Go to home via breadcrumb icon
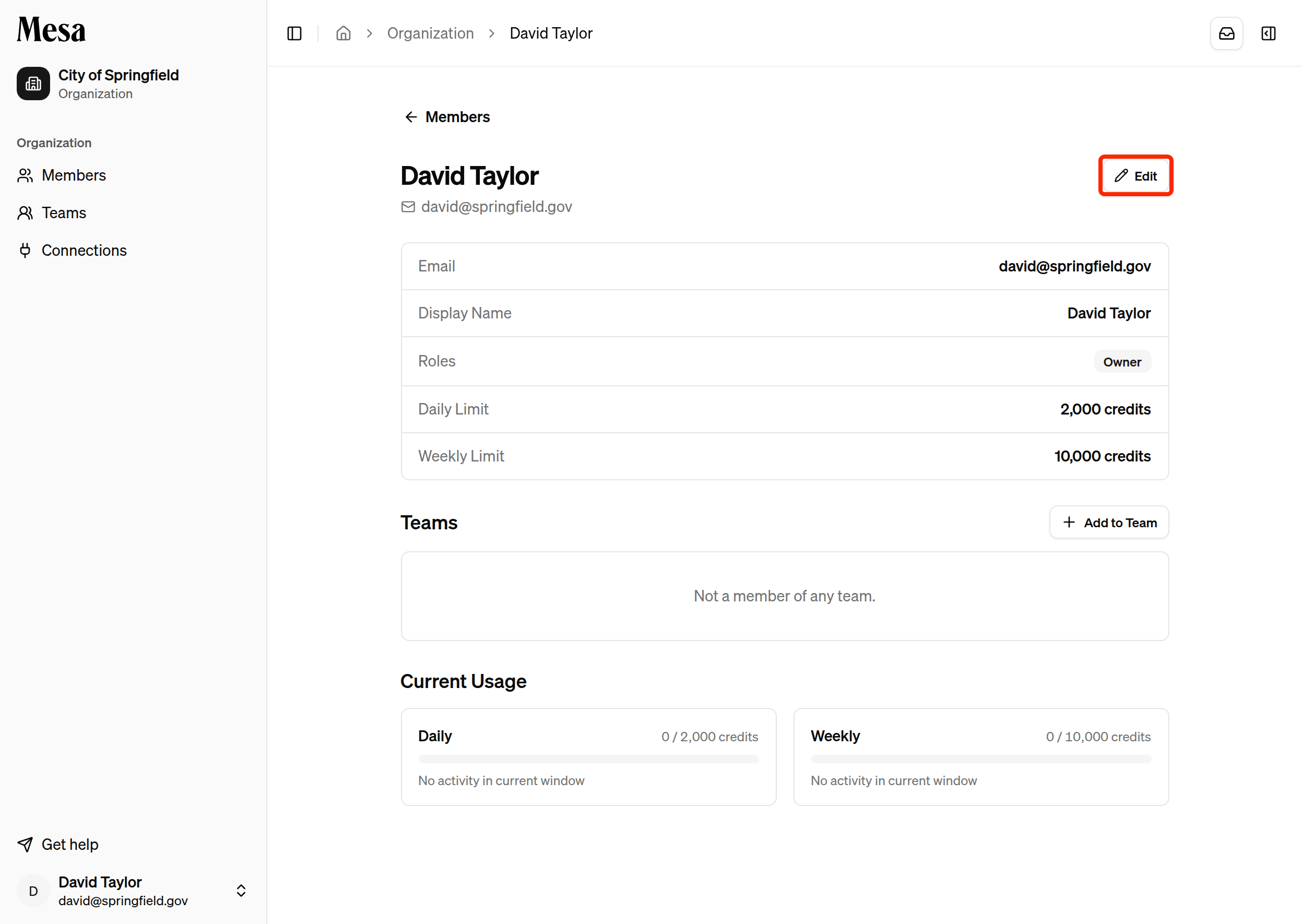The width and height of the screenshot is (1302, 924). (343, 33)
